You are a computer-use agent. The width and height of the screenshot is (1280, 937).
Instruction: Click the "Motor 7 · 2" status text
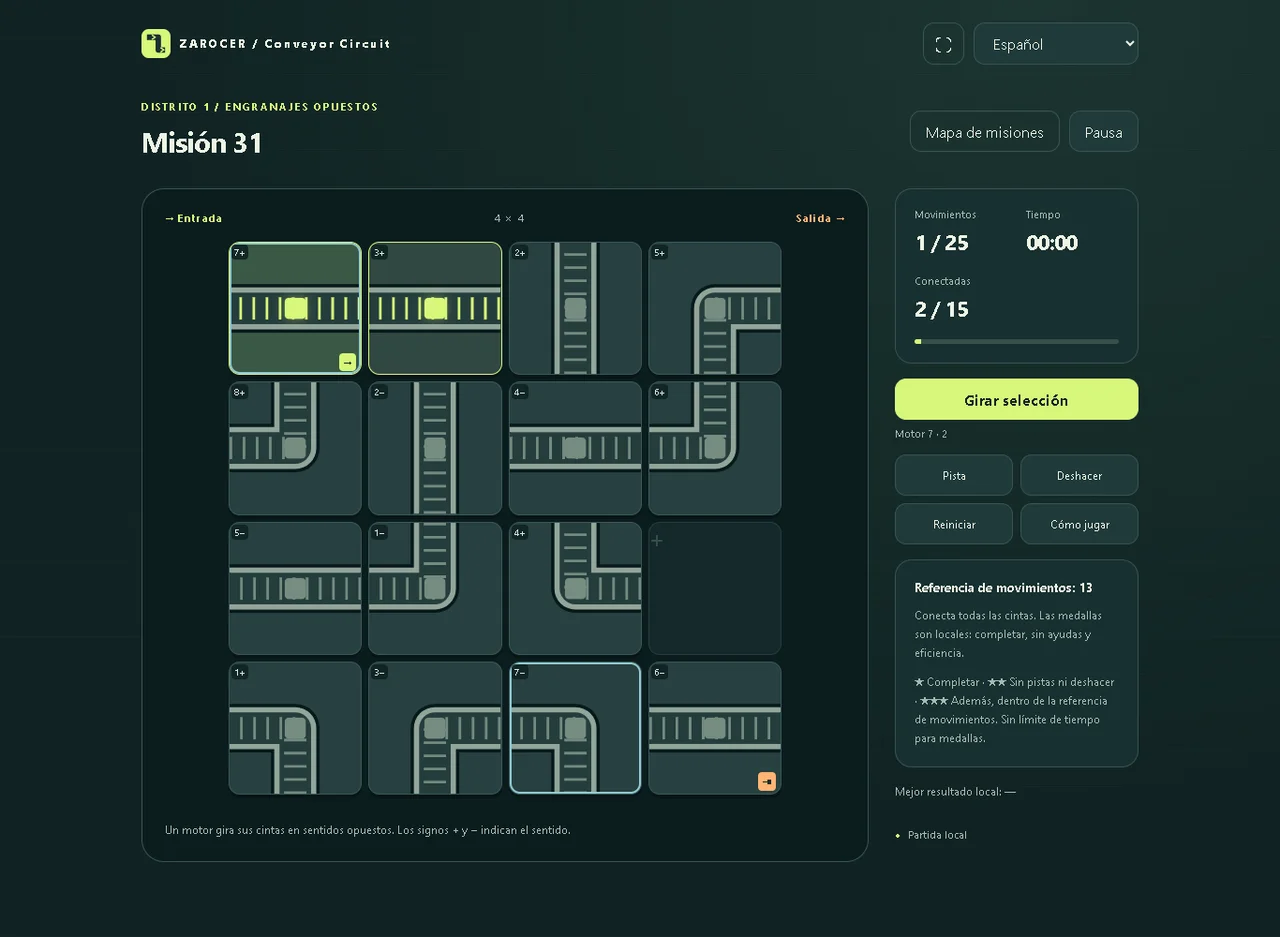tap(921, 434)
